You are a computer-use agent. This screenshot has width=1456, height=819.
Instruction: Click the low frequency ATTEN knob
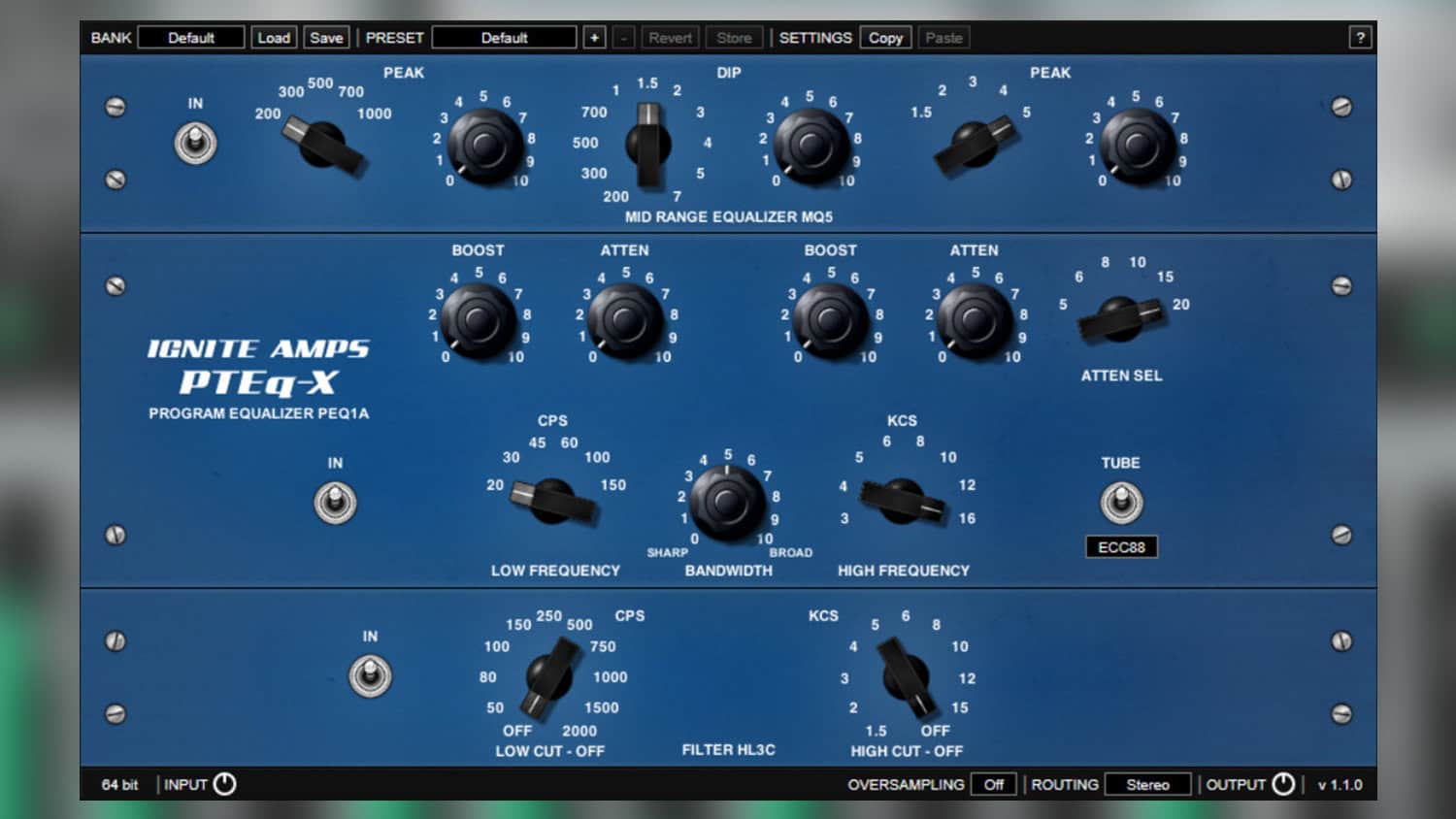pos(624,321)
